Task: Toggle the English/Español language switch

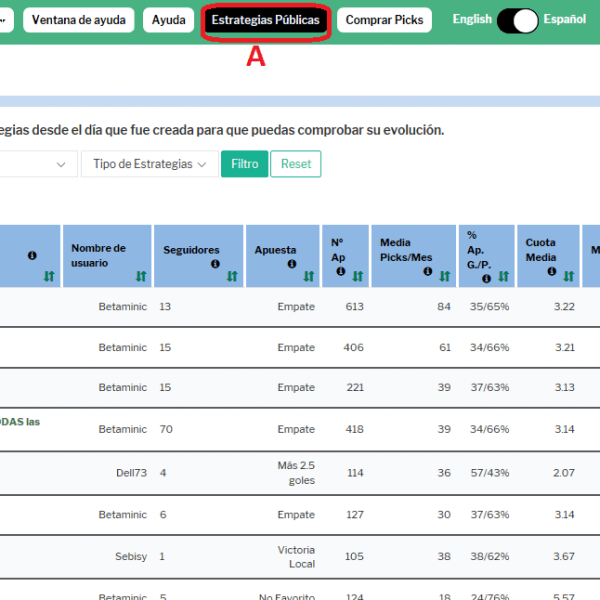Action: [518, 20]
